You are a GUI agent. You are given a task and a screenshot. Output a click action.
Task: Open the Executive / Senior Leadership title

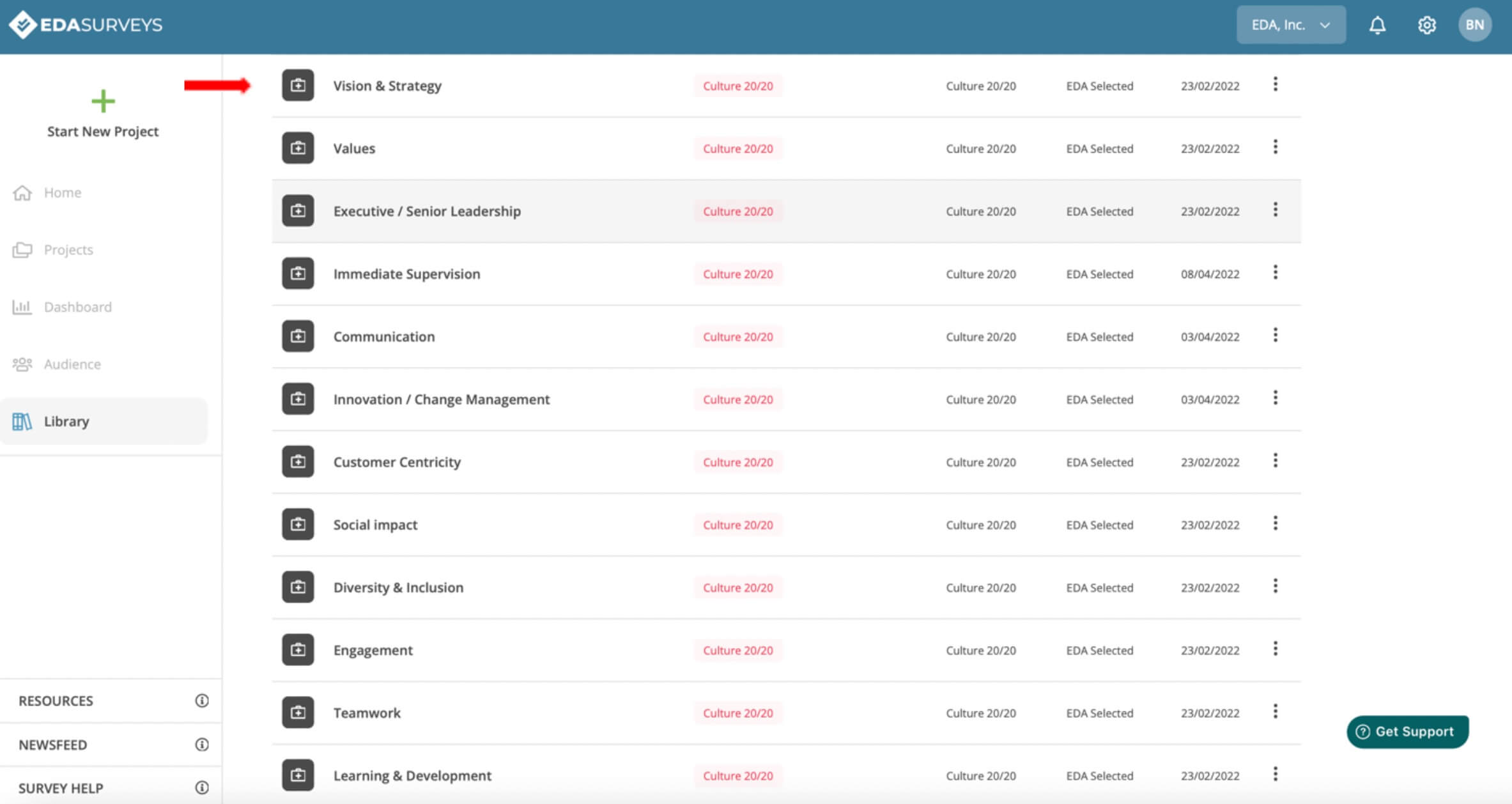[427, 211]
